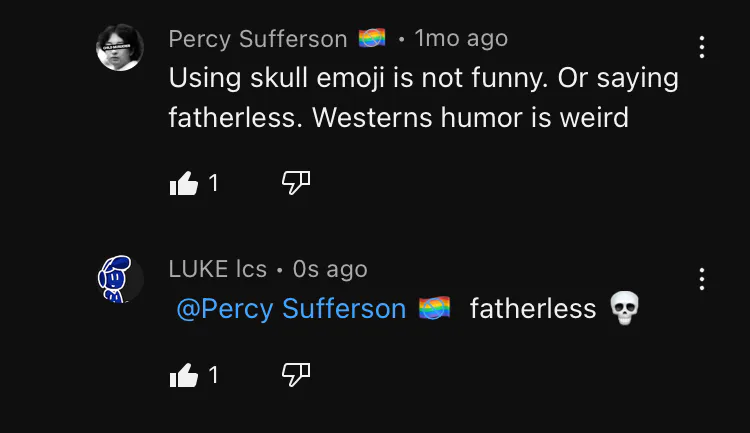Click the word "fatherless" in LUKE's reply
Viewport: 750px width, 433px height.
coord(532,309)
